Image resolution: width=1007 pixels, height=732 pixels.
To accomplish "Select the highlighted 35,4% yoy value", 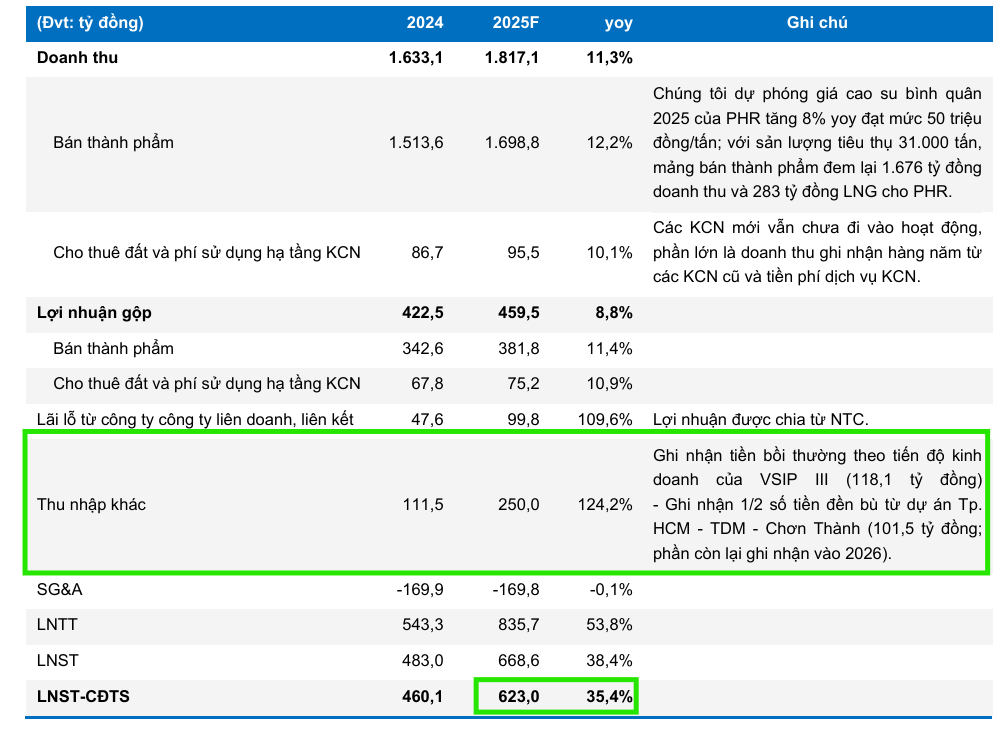I will 609,696.
